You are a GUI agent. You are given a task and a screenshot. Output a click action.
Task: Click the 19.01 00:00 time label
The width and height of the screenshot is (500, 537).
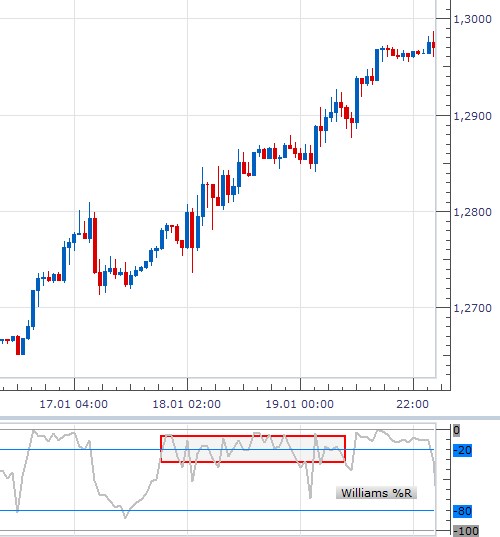[300, 404]
